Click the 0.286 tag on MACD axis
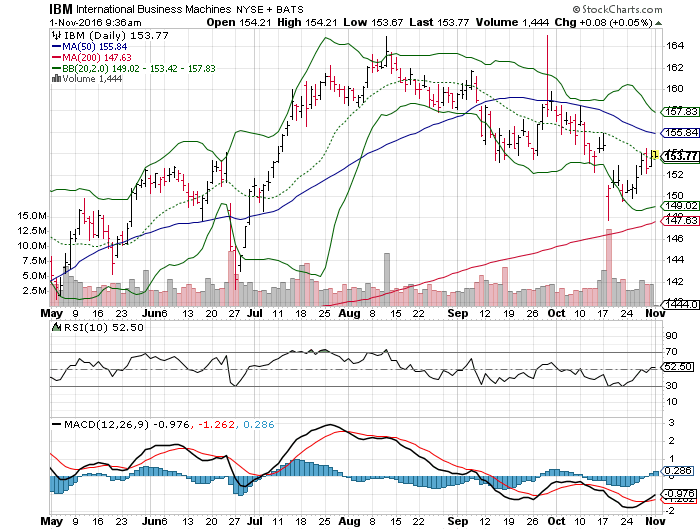 (x=678, y=471)
